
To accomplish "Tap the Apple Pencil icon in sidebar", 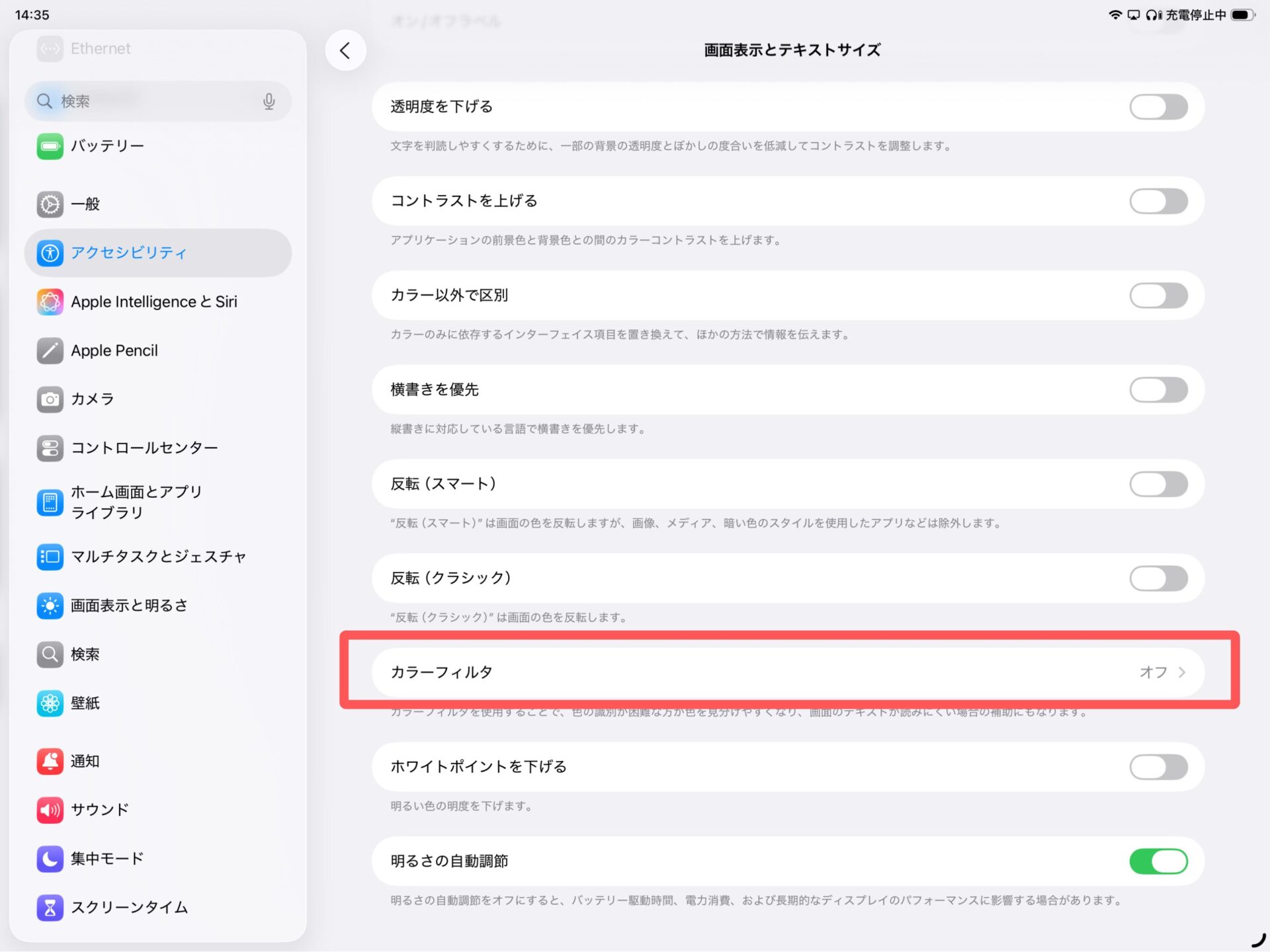I will (x=50, y=350).
